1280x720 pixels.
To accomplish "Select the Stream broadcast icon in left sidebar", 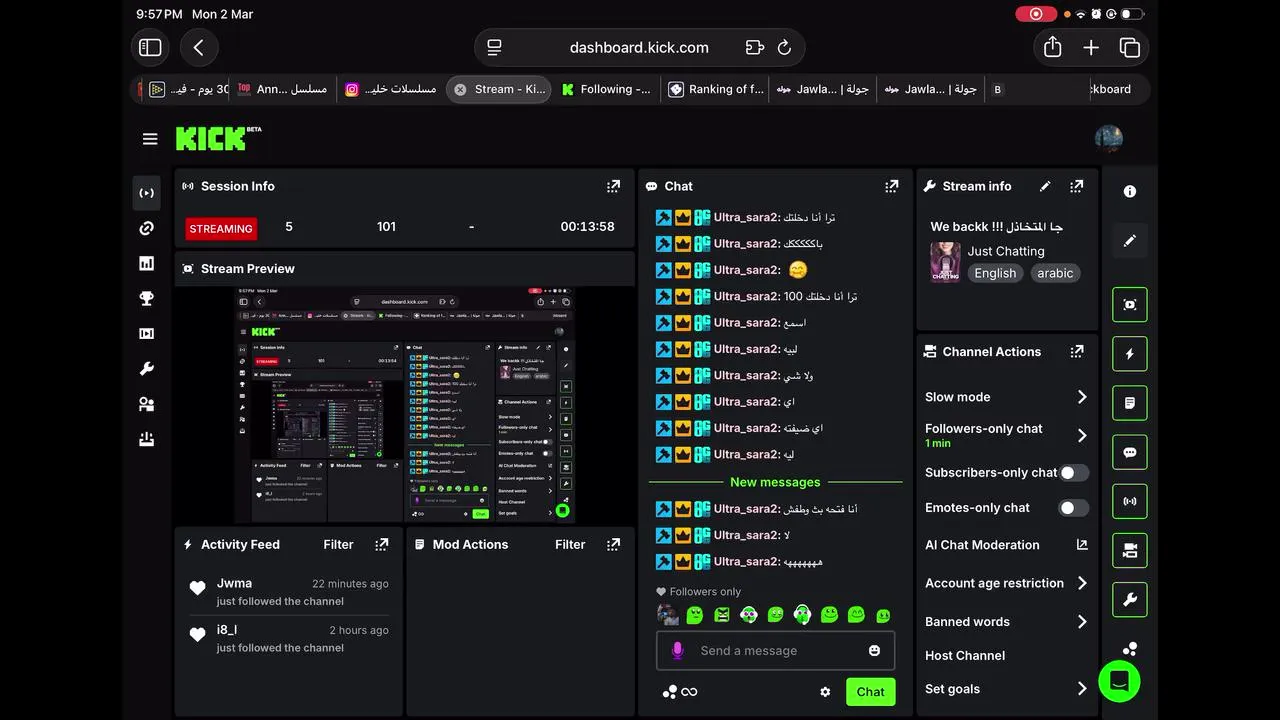I will (147, 193).
